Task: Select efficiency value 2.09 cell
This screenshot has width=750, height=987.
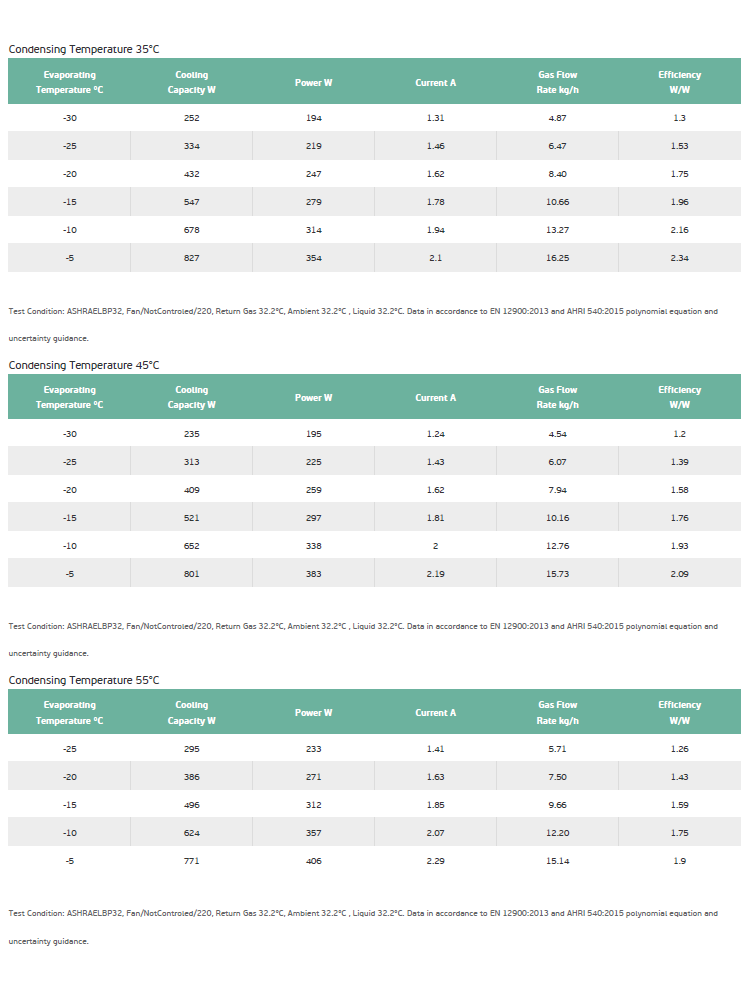Action: point(679,573)
